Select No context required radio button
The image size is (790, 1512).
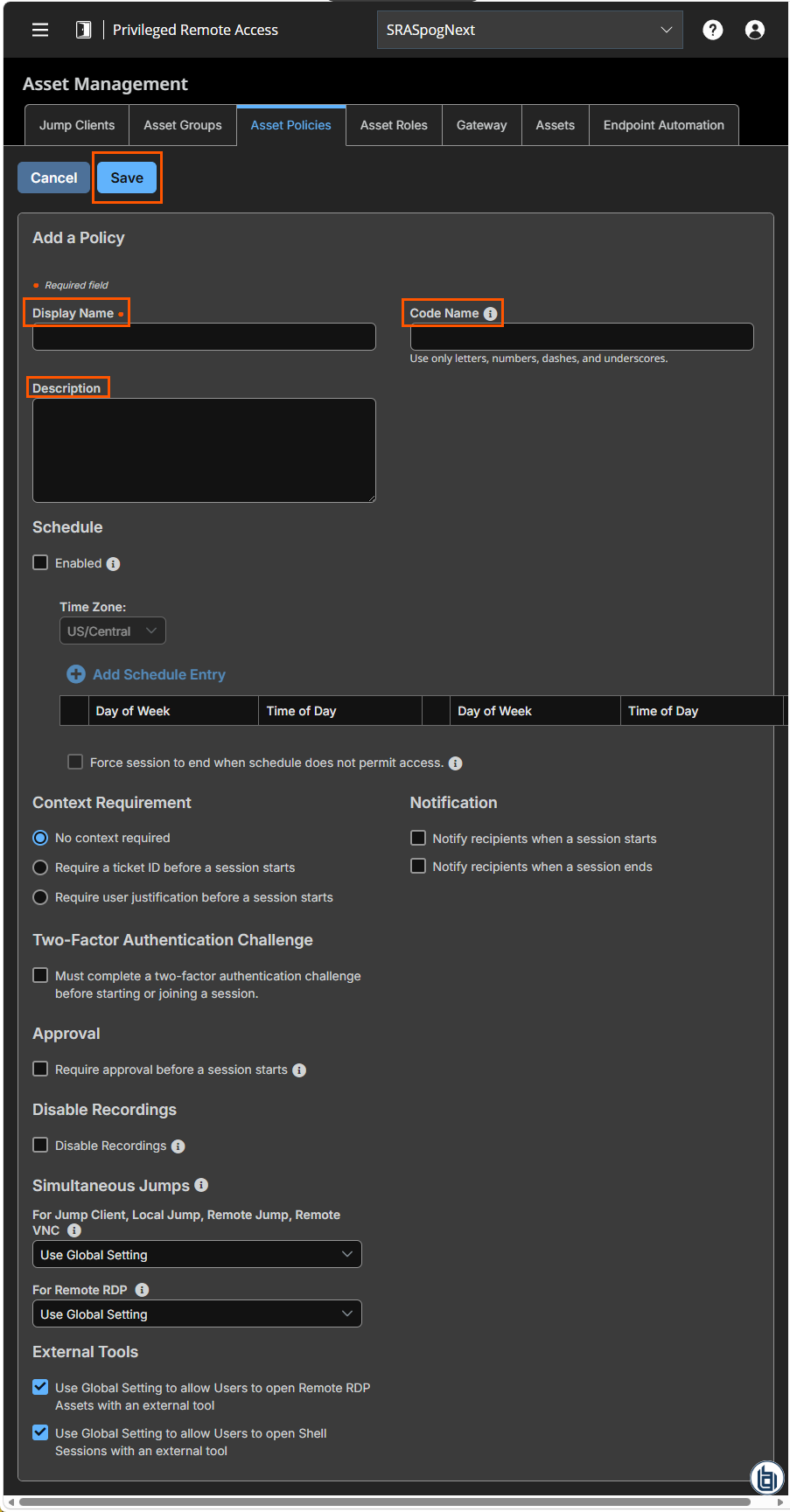tap(40, 838)
